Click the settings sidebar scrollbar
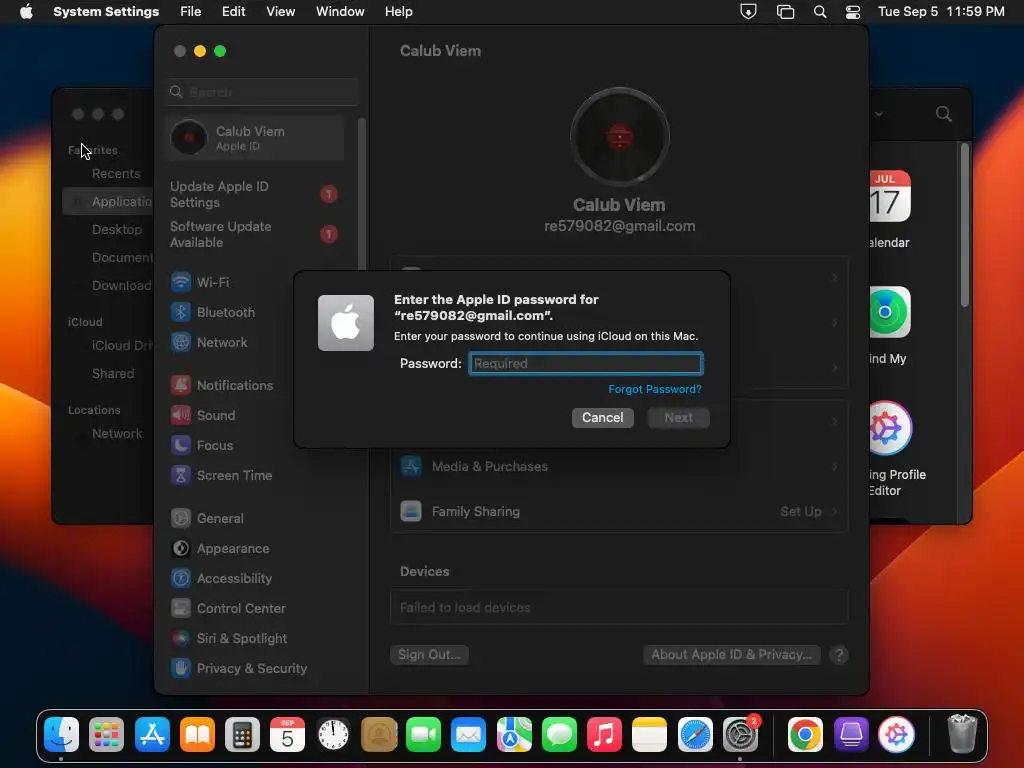Screen dimensions: 1024x768 coord(362,194)
